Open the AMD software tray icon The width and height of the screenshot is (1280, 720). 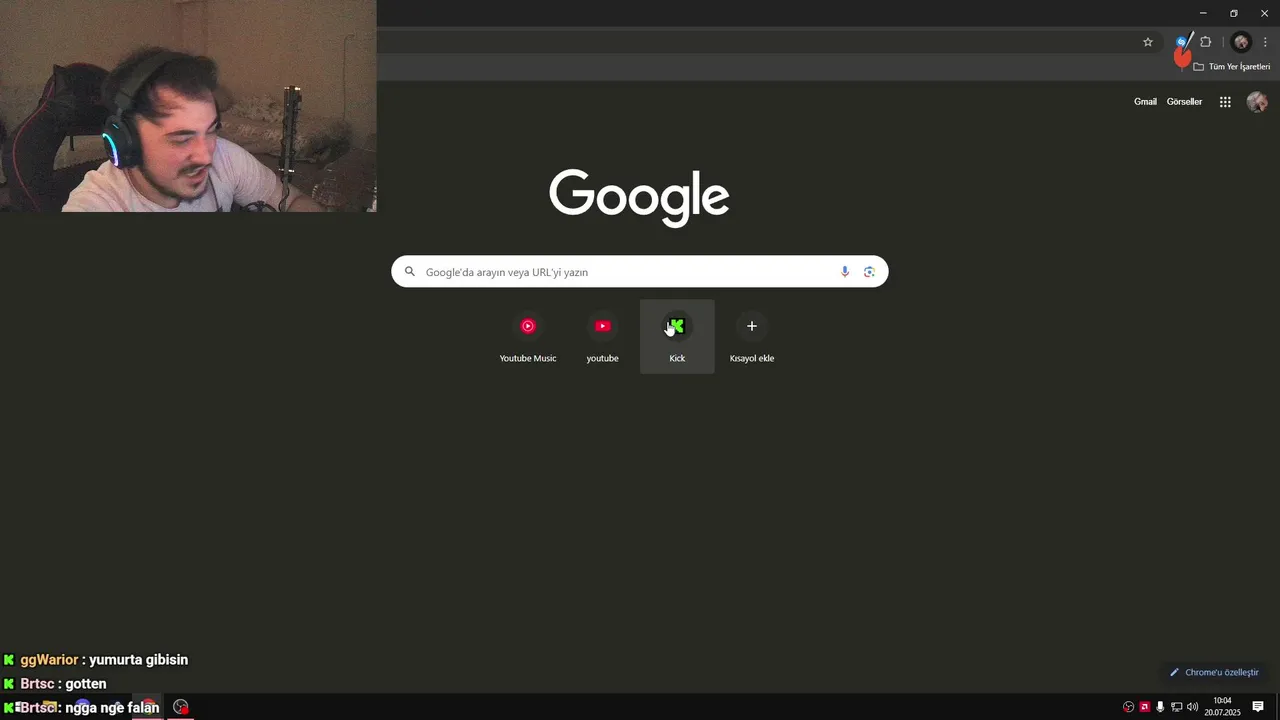(1145, 707)
